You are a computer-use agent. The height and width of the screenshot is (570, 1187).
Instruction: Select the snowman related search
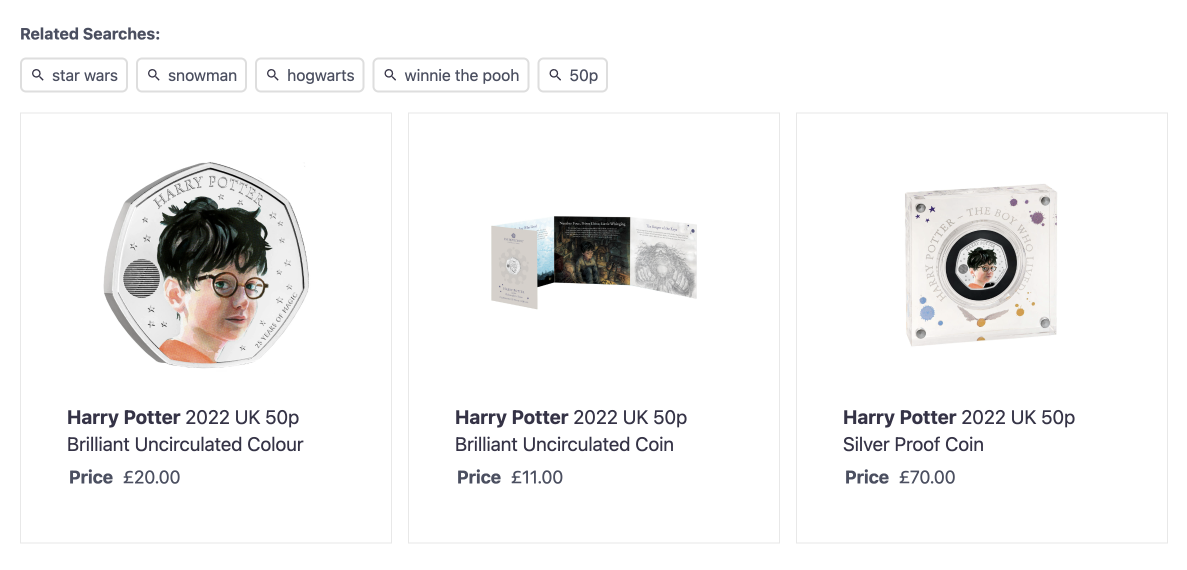pyautogui.click(x=202, y=76)
